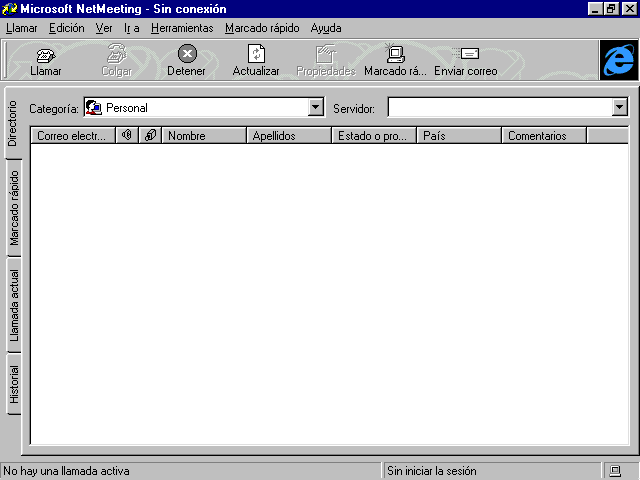Sort by País column header
This screenshot has width=640, height=480.
coord(459,135)
